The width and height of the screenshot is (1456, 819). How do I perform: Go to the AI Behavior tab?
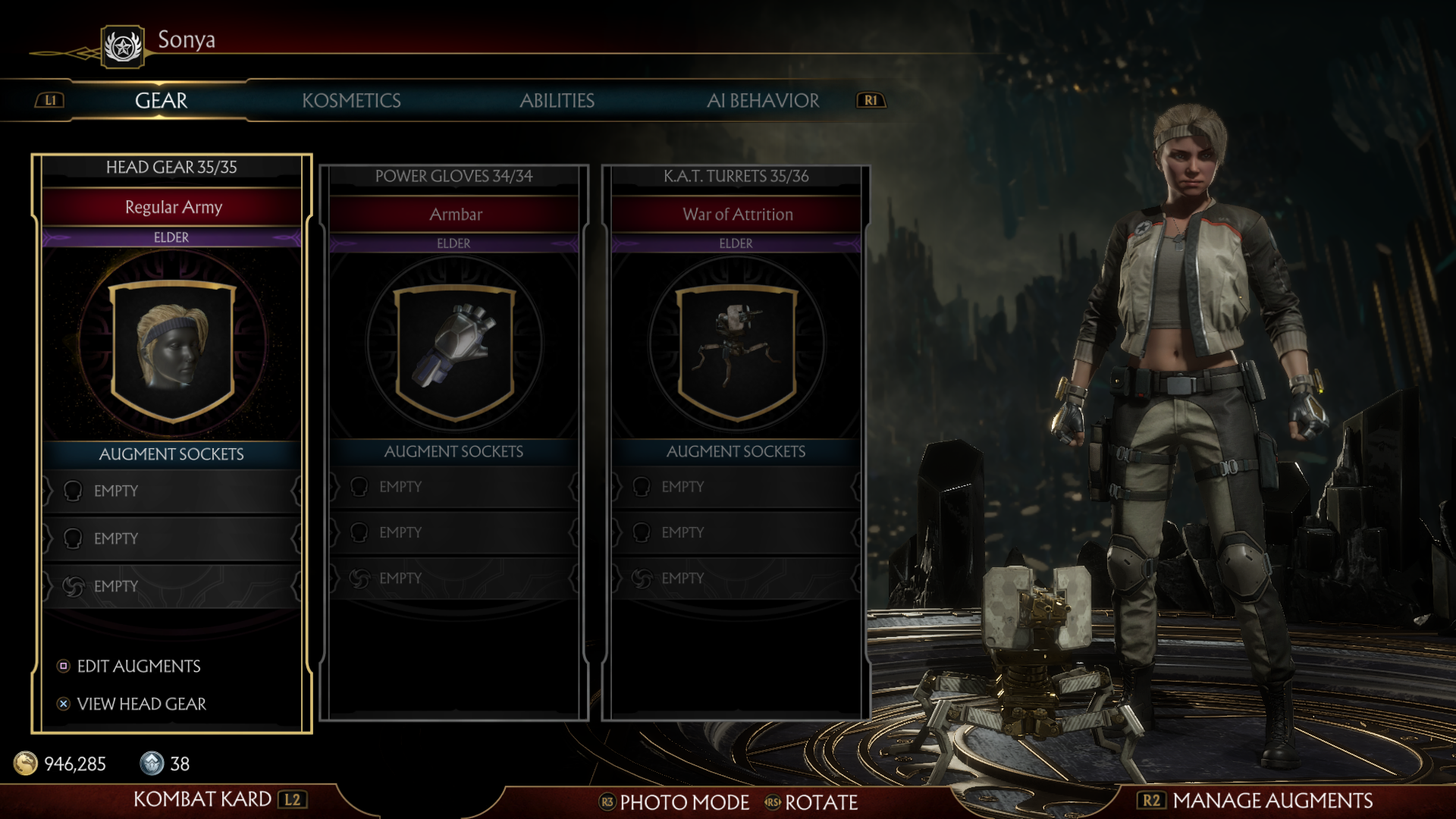pyautogui.click(x=763, y=100)
